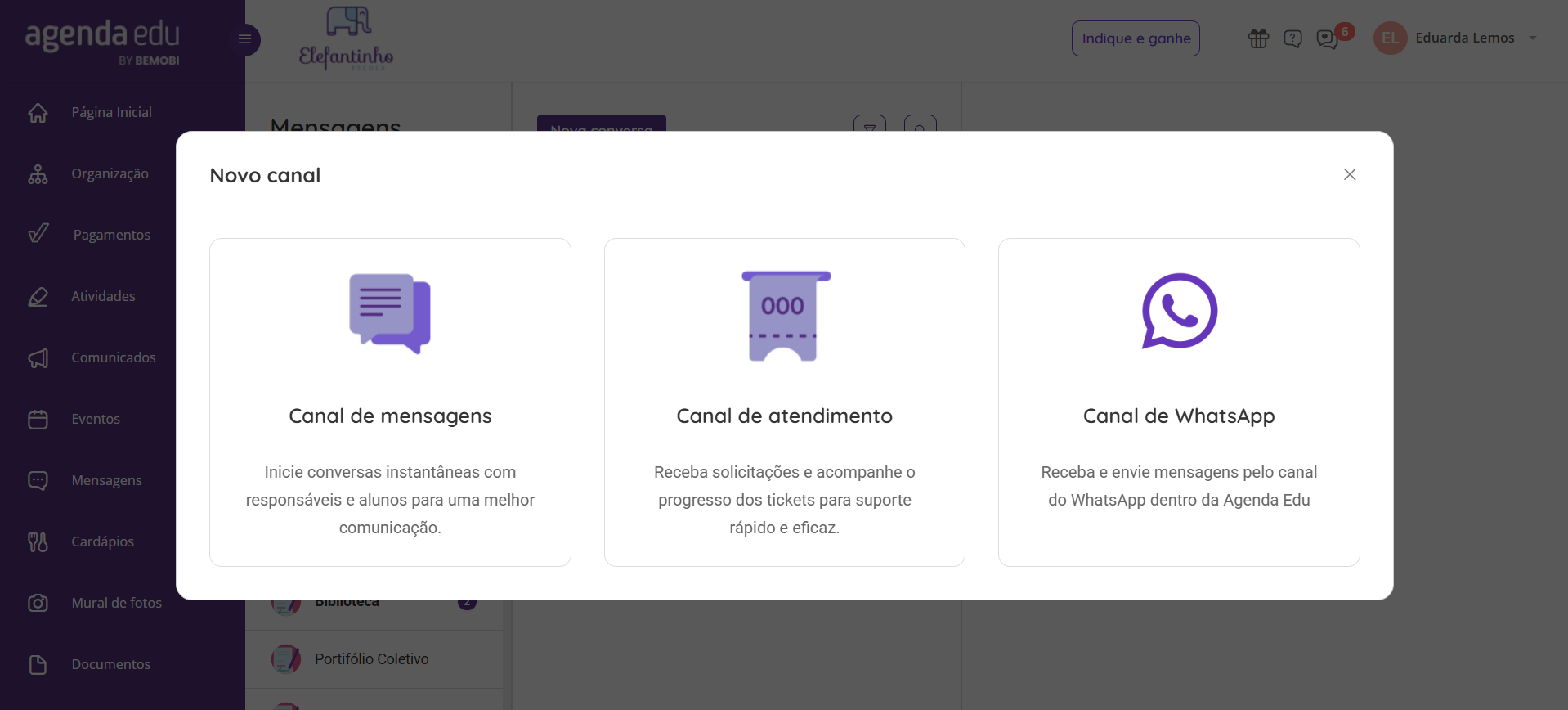Close the Novo canal dialog
The height and width of the screenshot is (710, 1568).
(1350, 174)
